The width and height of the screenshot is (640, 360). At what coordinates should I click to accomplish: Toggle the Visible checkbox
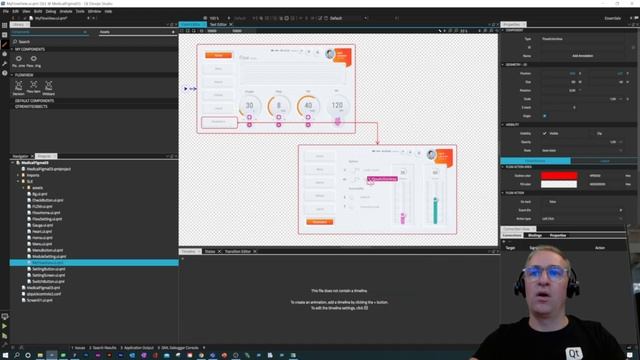(544, 133)
